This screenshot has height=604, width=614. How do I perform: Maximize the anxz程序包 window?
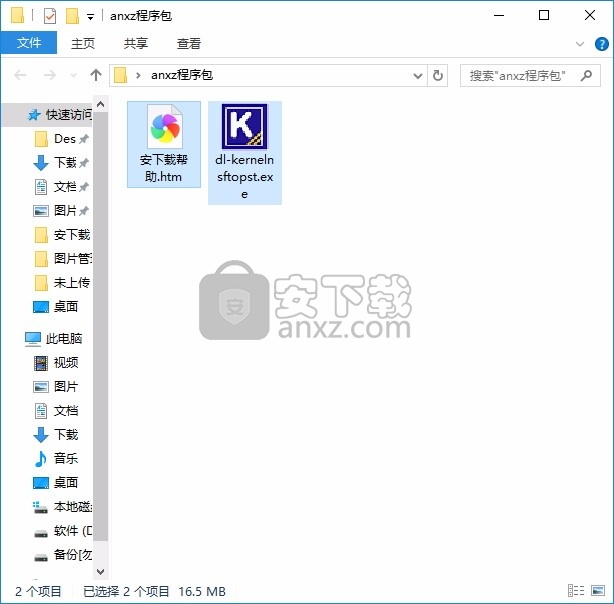pyautogui.click(x=544, y=16)
